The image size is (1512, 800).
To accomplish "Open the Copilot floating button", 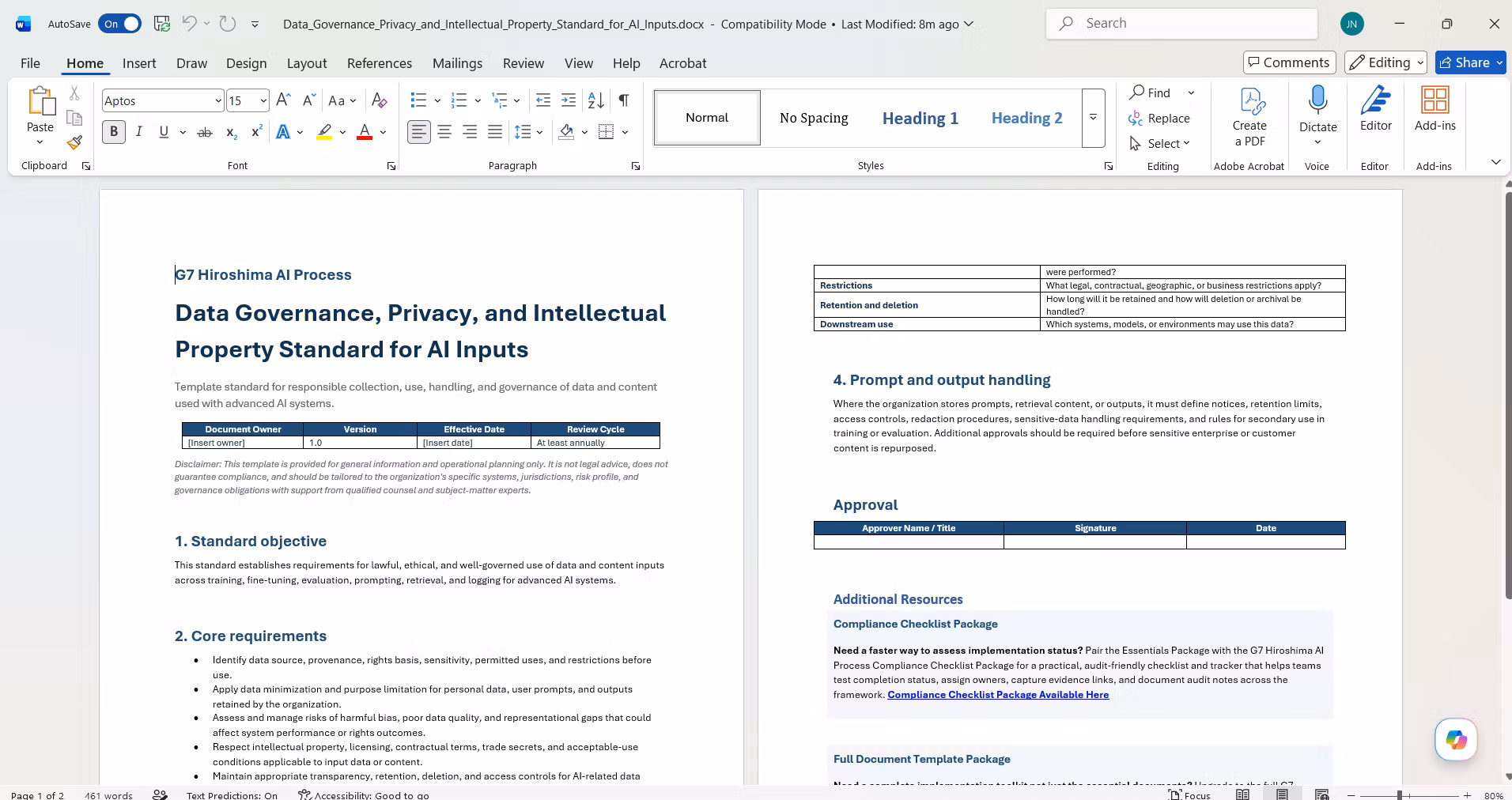I will [1456, 739].
